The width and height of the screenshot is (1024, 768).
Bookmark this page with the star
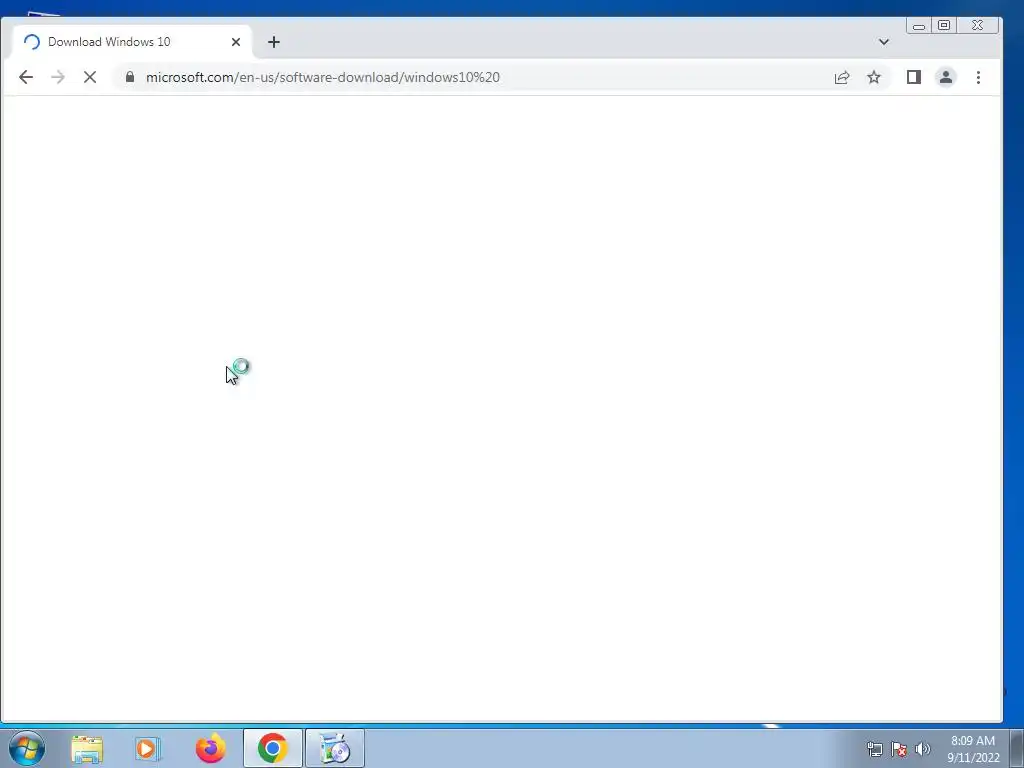(x=874, y=77)
